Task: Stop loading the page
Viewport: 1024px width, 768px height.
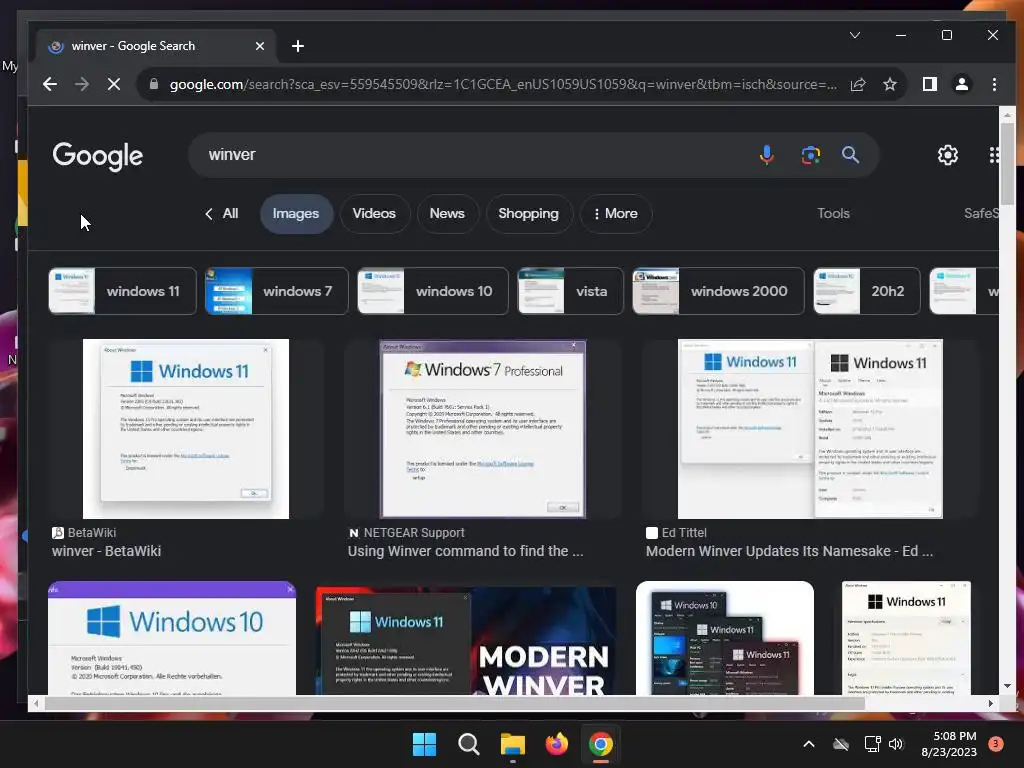Action: 114,84
